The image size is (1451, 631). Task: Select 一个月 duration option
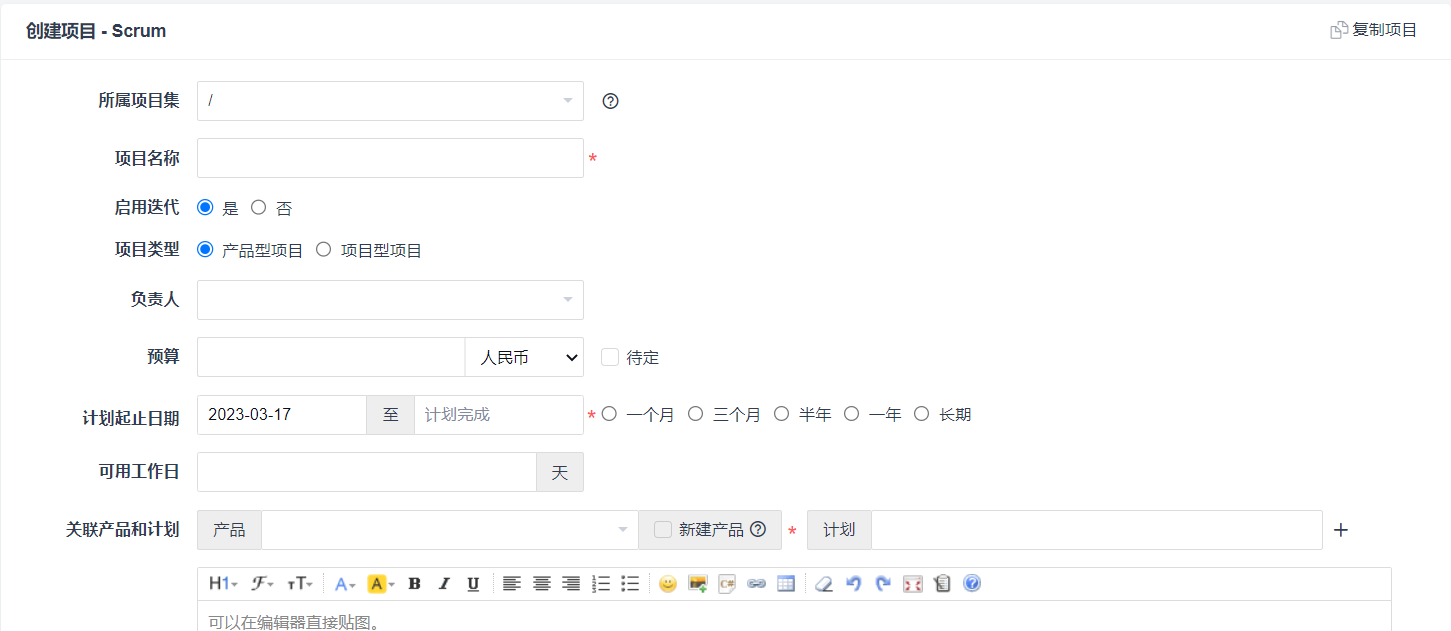609,414
